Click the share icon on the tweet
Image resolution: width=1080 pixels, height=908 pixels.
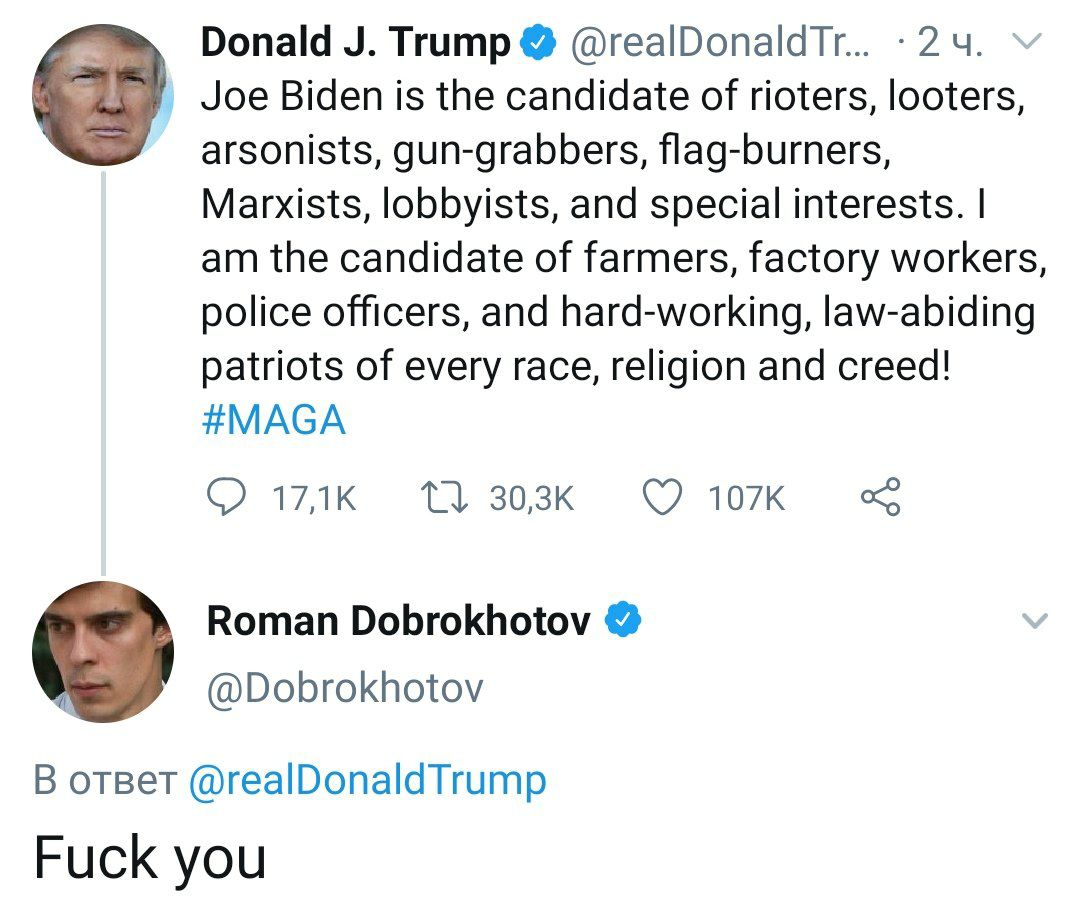pyautogui.click(x=880, y=496)
